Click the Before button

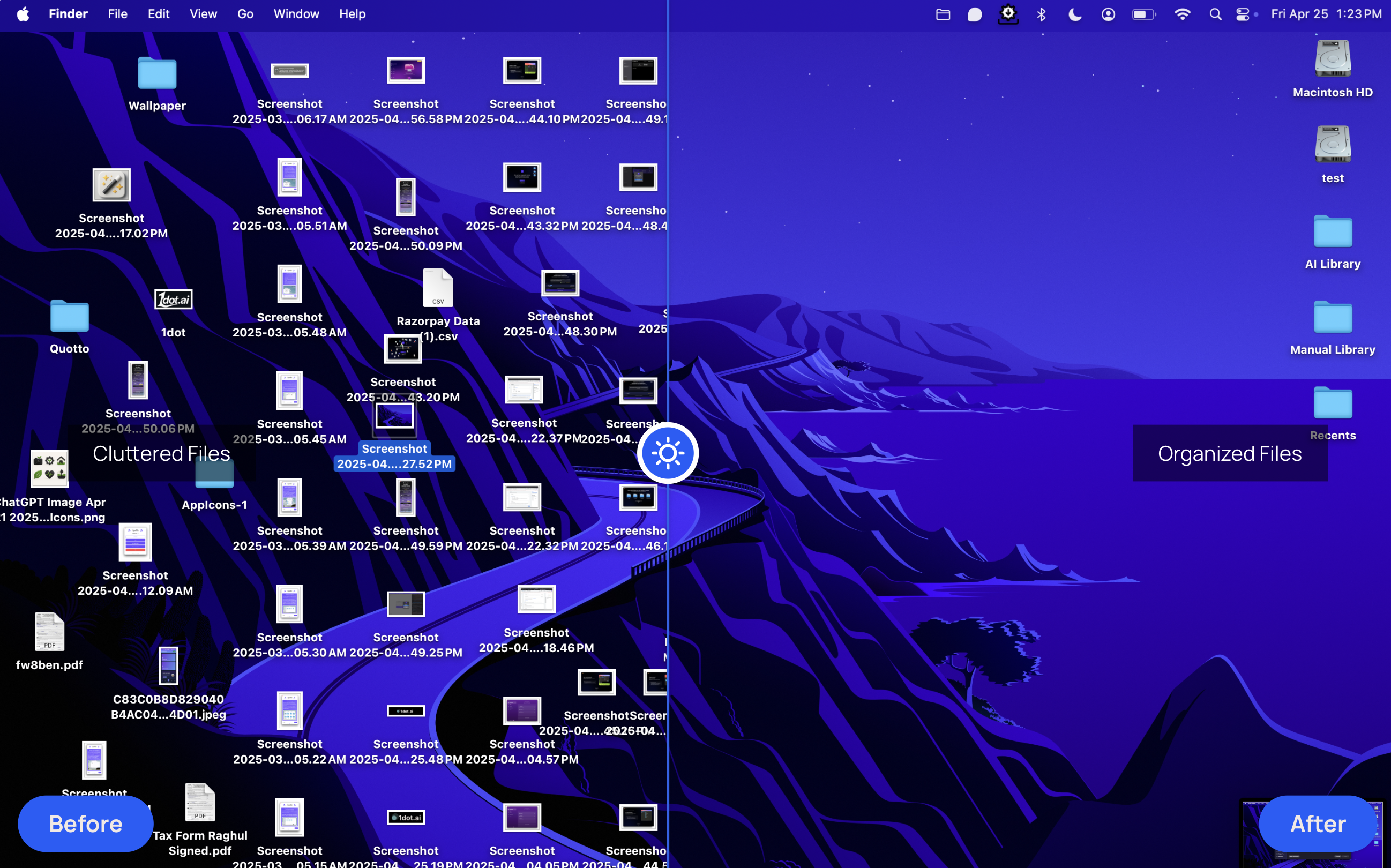click(x=86, y=823)
